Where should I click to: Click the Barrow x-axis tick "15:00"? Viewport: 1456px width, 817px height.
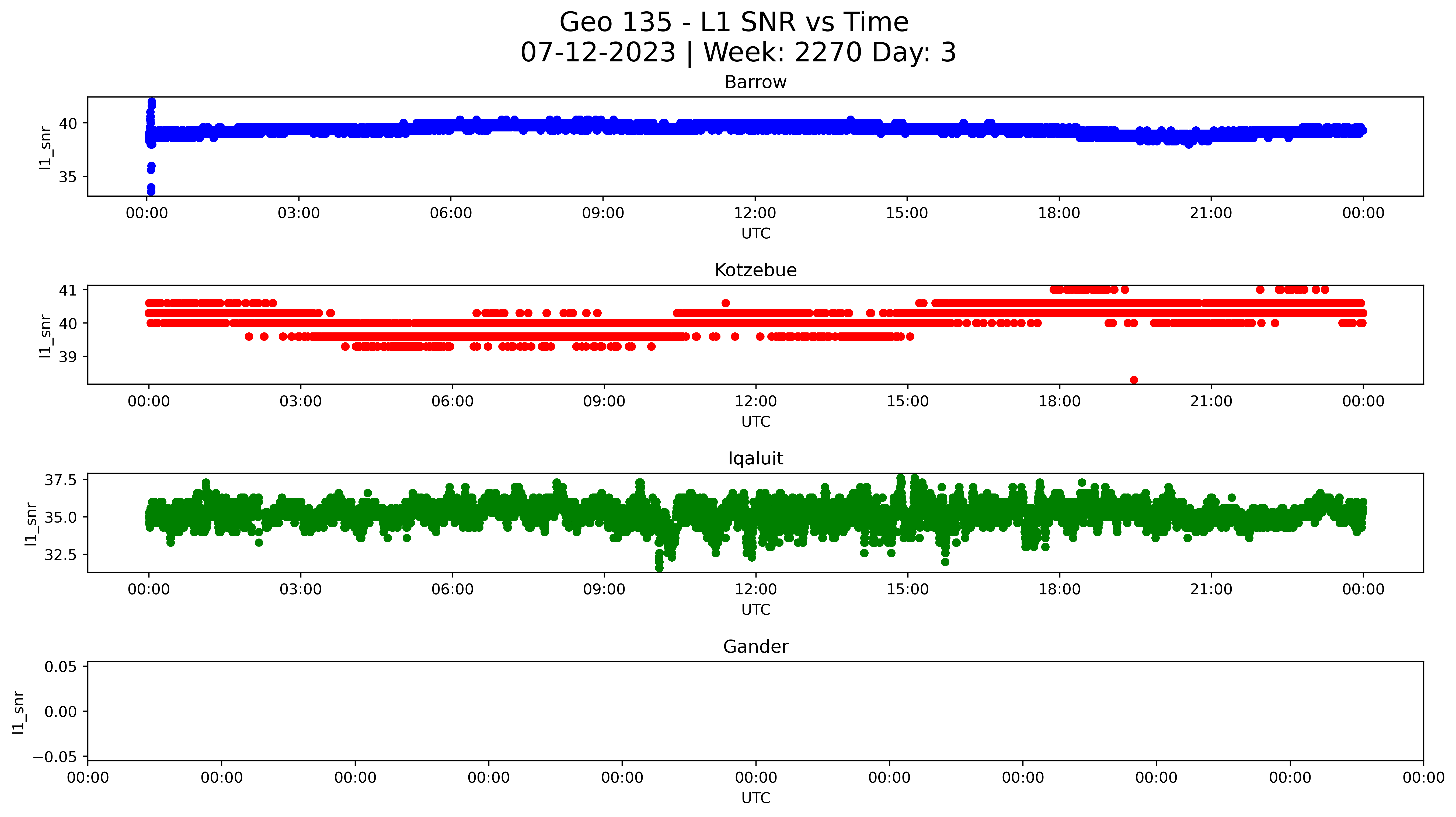pos(907,213)
